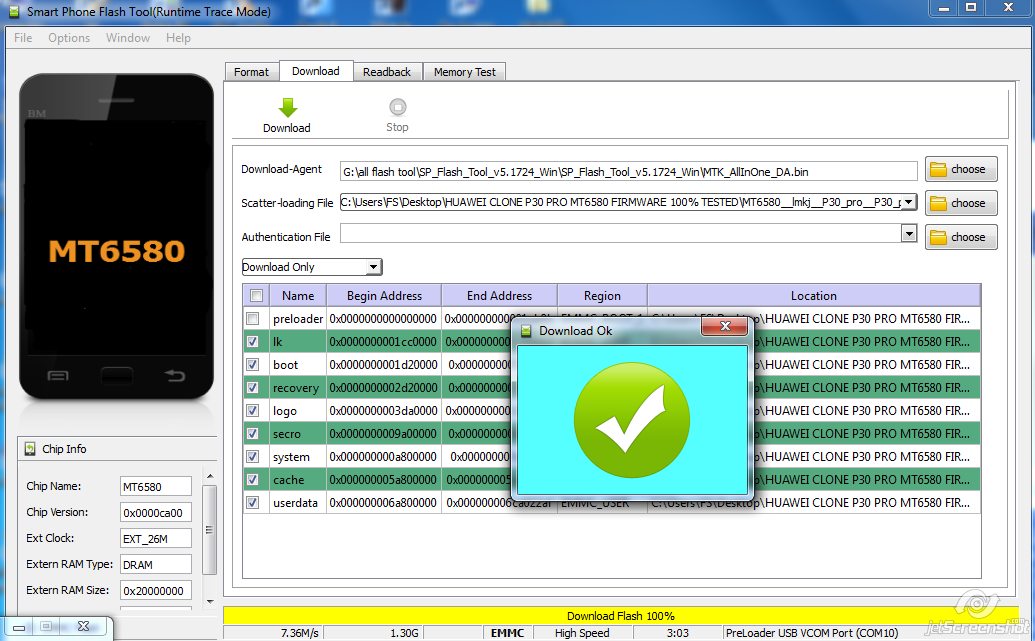Click the Chip Info panel icon
The width and height of the screenshot is (1035, 641).
(30, 449)
